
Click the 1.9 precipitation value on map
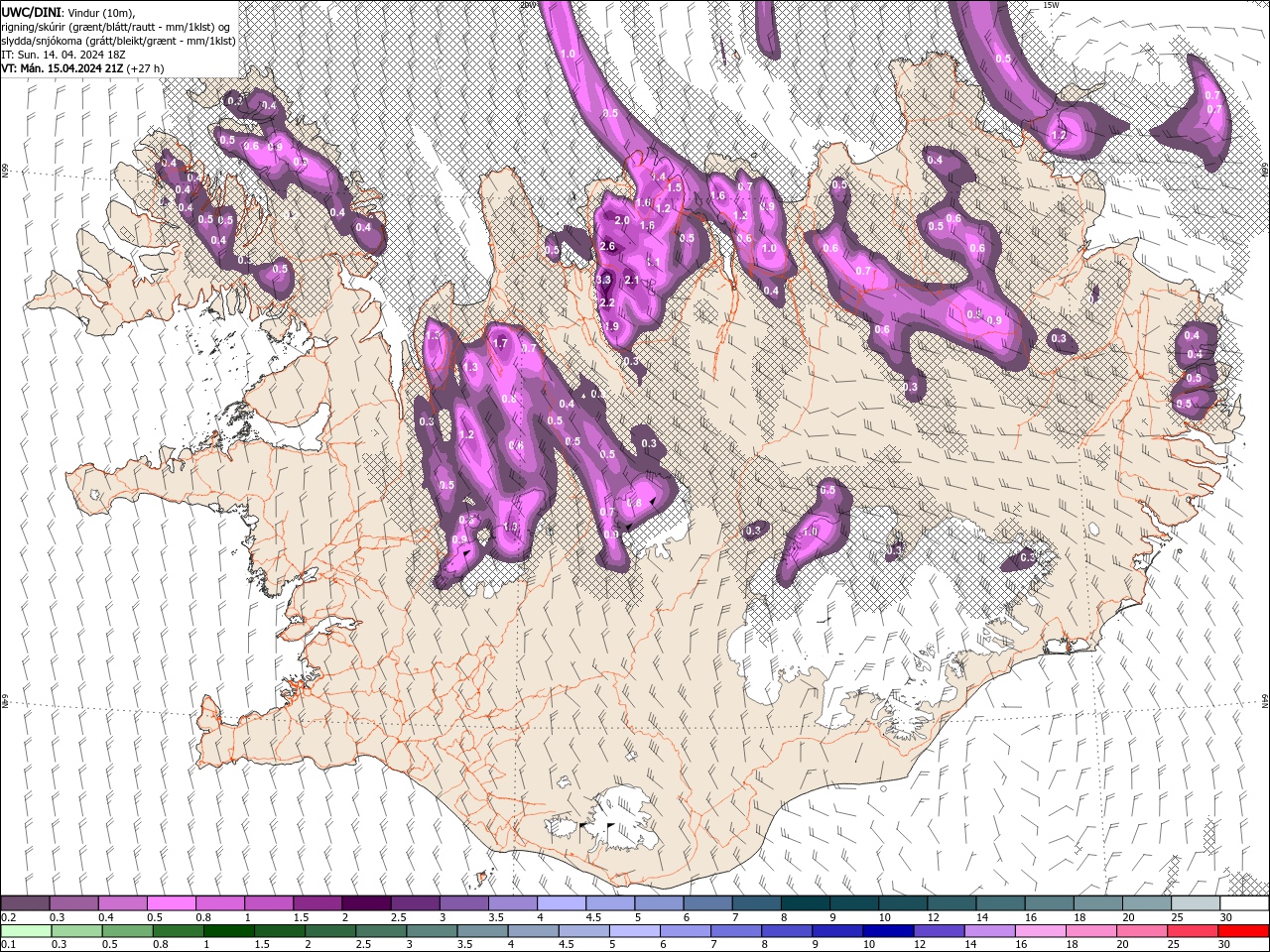point(611,326)
